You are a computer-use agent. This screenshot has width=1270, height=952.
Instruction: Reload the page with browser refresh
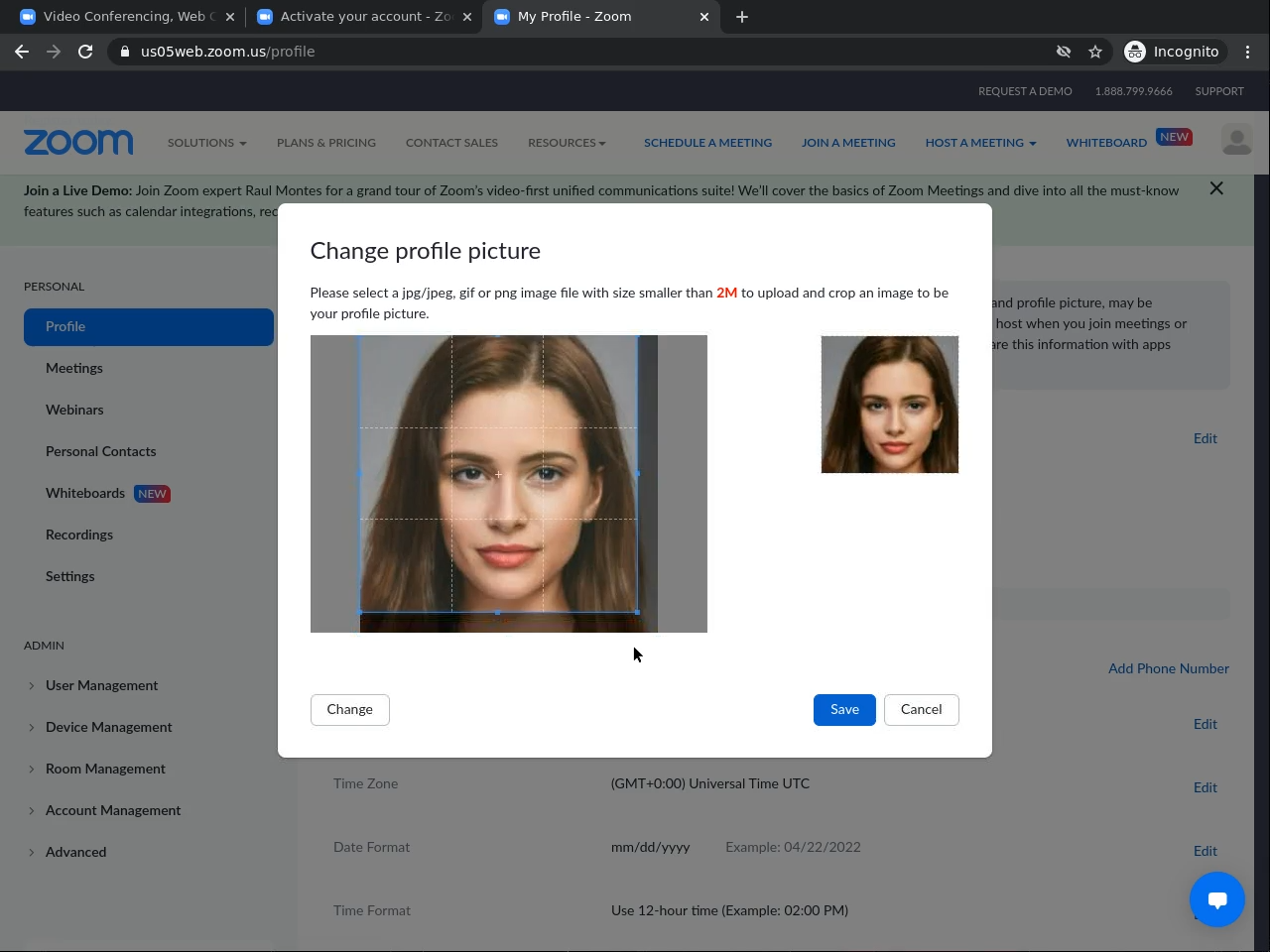tap(85, 52)
